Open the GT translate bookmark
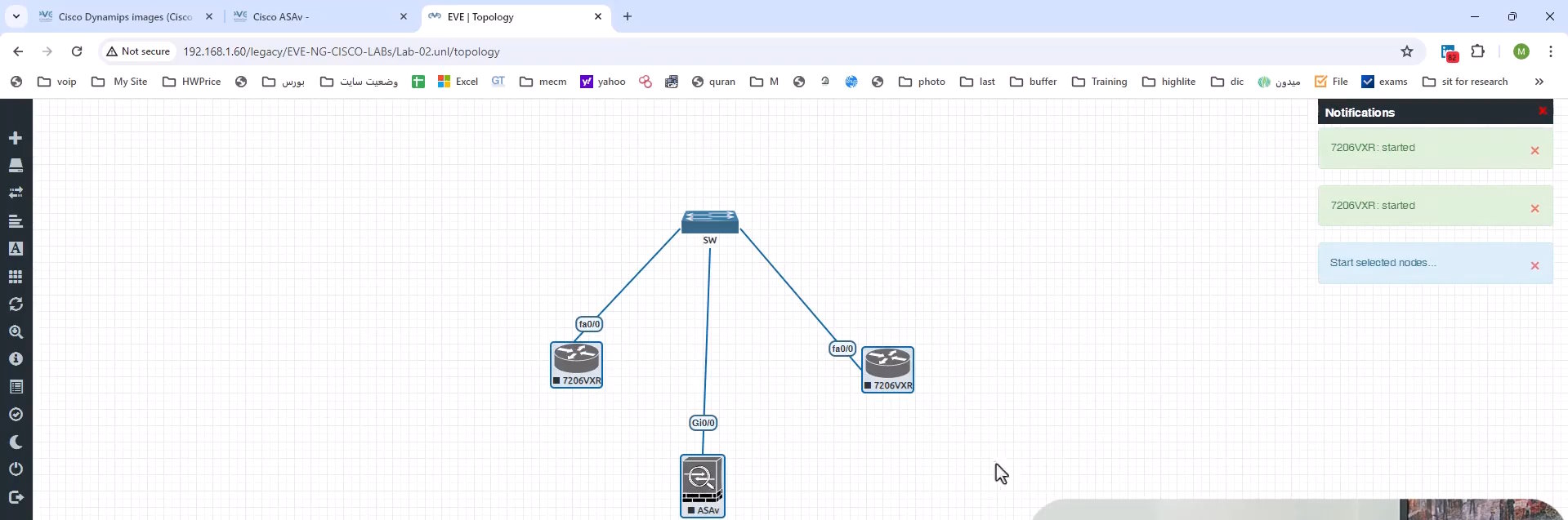Screen dimensions: 1568x520 (498, 82)
